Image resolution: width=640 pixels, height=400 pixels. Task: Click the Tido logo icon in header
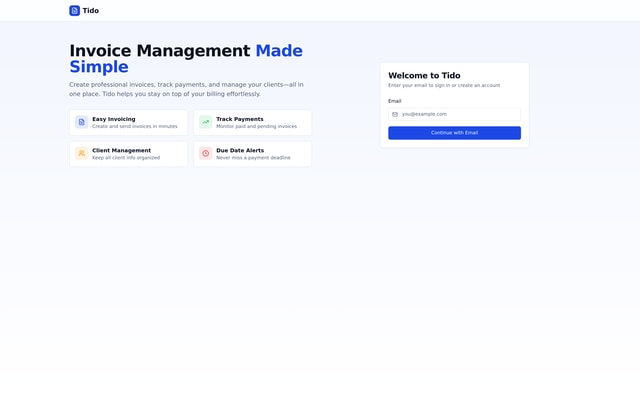(x=74, y=11)
